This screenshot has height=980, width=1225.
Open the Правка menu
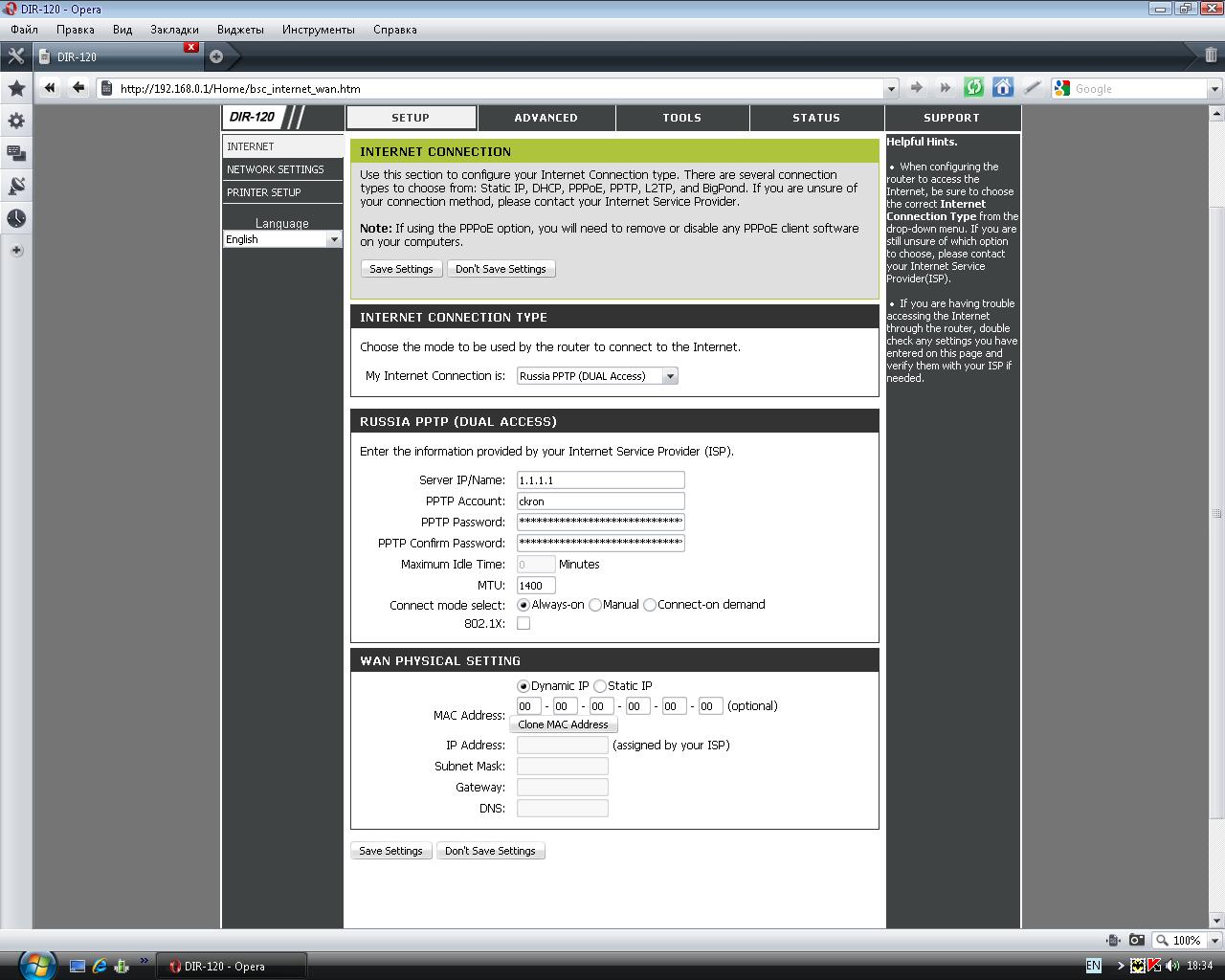(76, 30)
